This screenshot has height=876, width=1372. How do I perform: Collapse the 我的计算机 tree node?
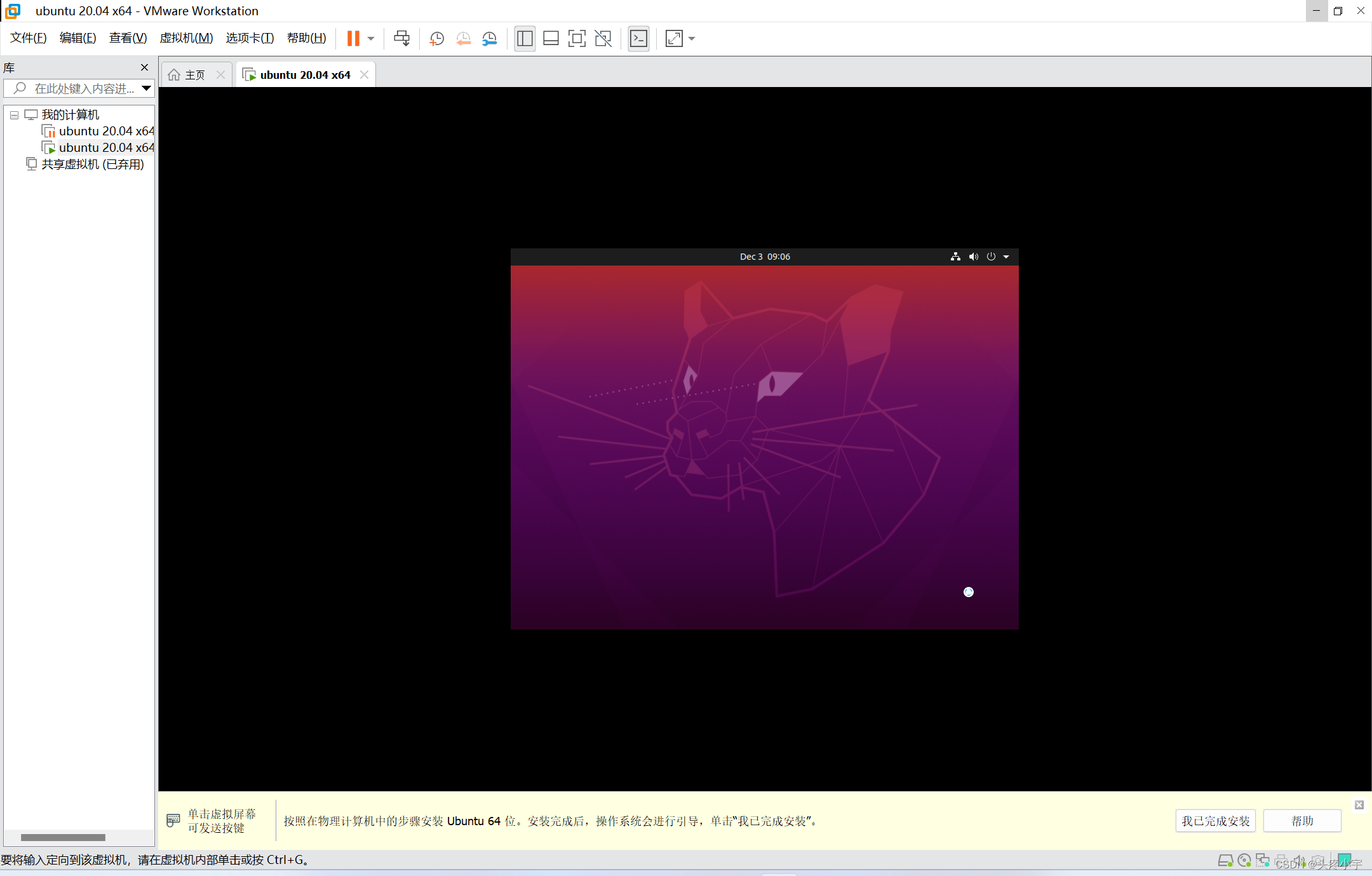coord(14,115)
